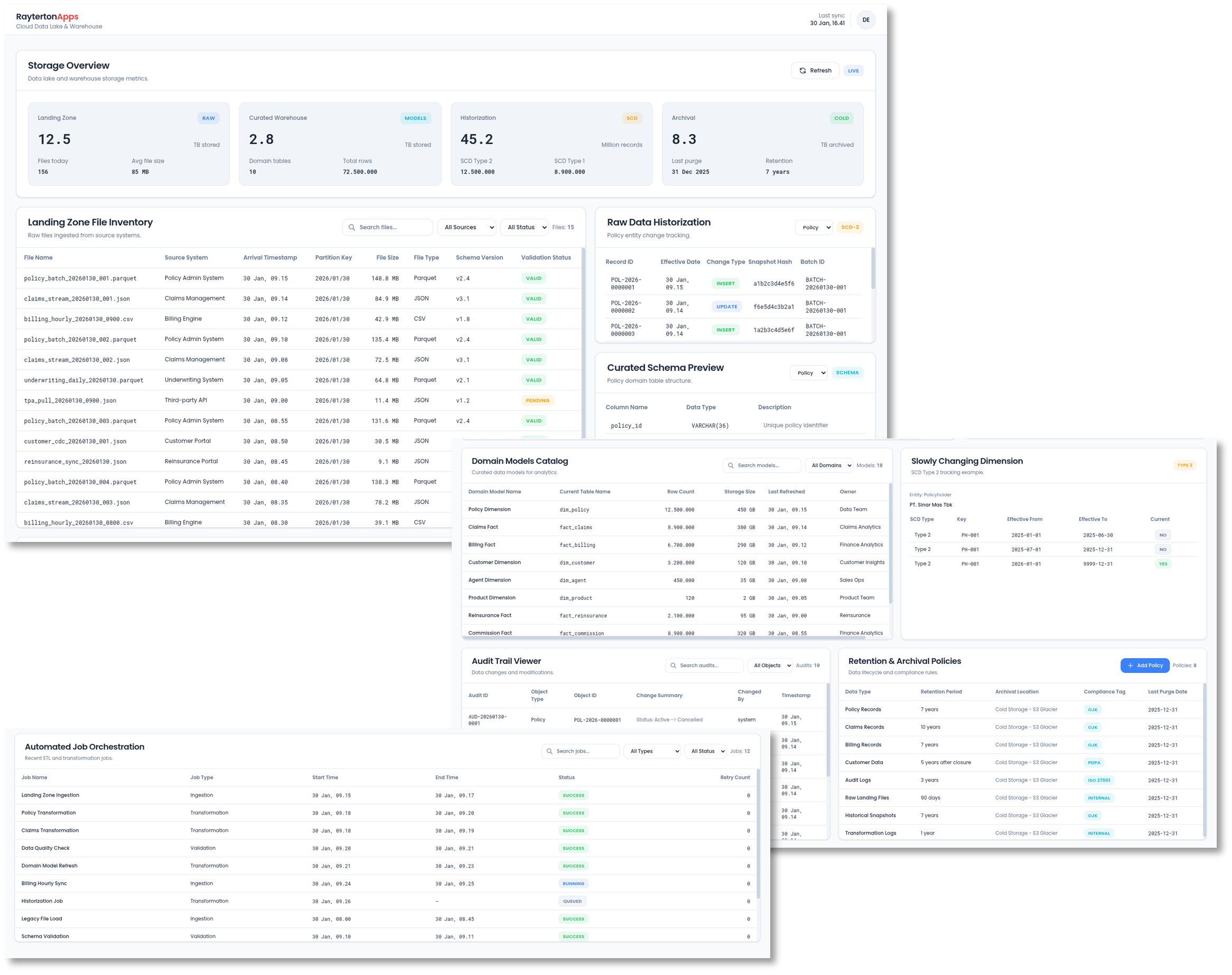Toggle the SCD-2 badge in Raw Data Historization

click(850, 227)
